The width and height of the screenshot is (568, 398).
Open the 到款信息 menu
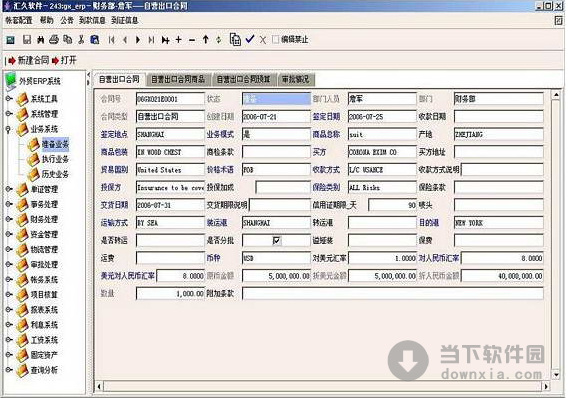point(92,20)
